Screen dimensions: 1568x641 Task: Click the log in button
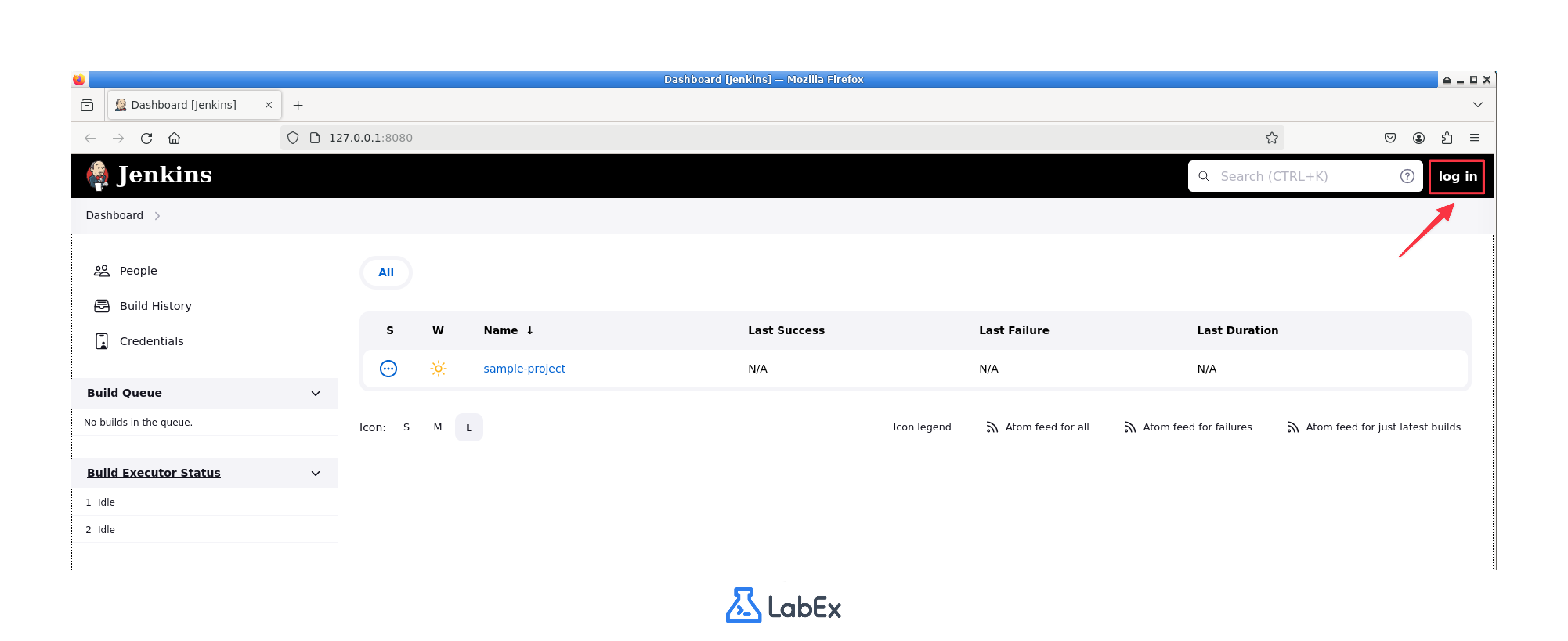1457,176
